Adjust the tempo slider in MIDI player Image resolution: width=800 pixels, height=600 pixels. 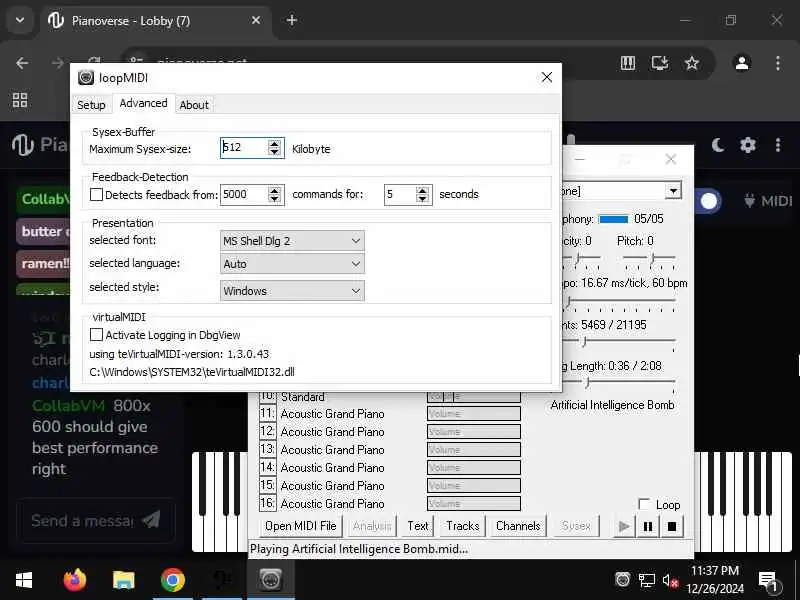click(x=569, y=303)
